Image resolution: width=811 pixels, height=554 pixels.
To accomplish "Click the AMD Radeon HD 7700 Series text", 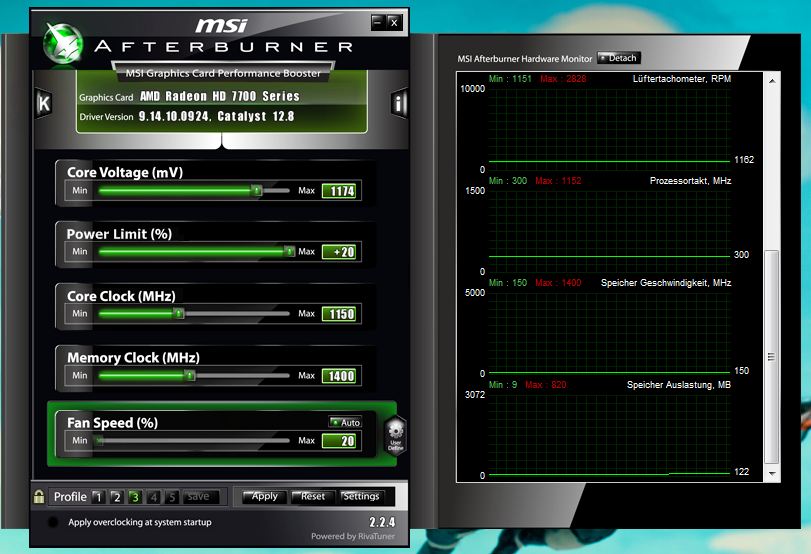I will point(220,96).
